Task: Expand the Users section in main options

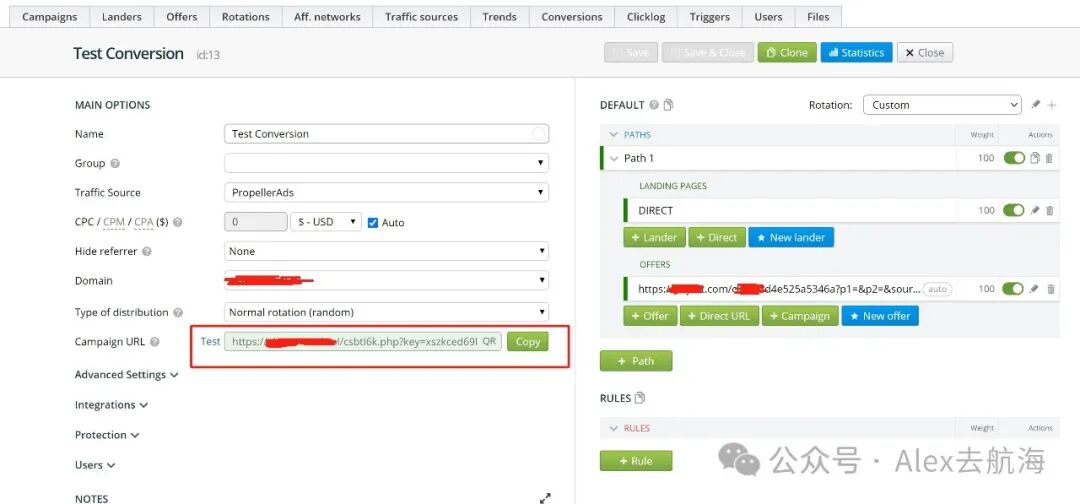Action: (94, 465)
